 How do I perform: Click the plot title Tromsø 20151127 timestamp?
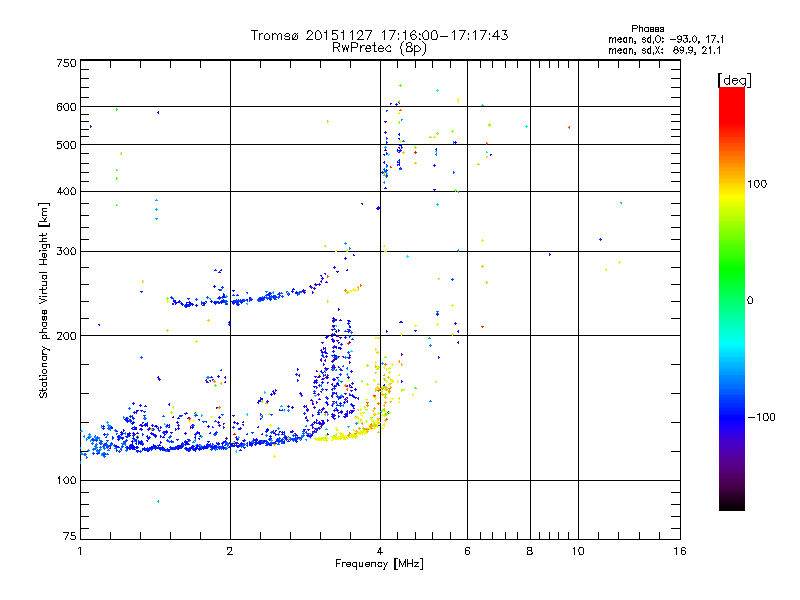coord(379,35)
